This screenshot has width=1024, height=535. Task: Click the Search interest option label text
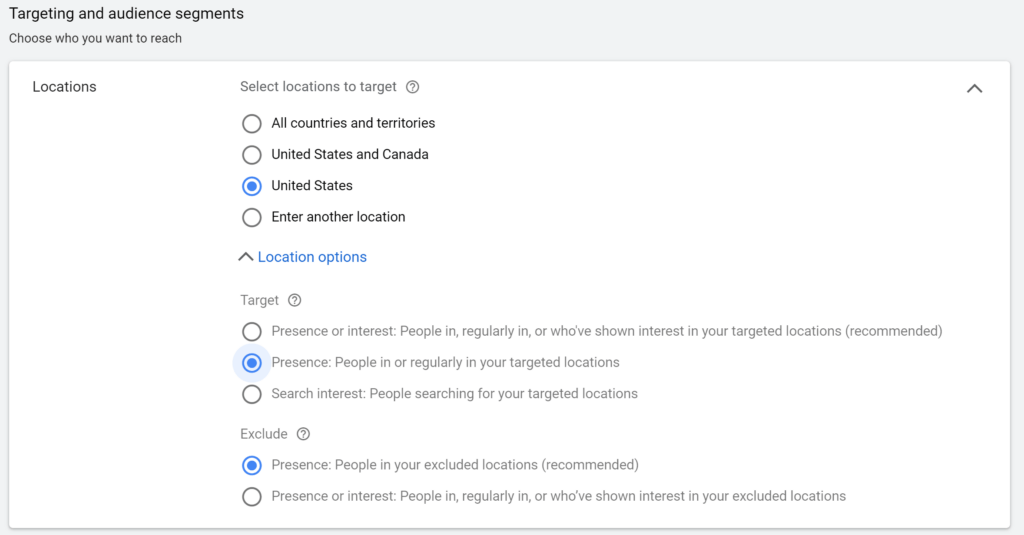tap(455, 394)
